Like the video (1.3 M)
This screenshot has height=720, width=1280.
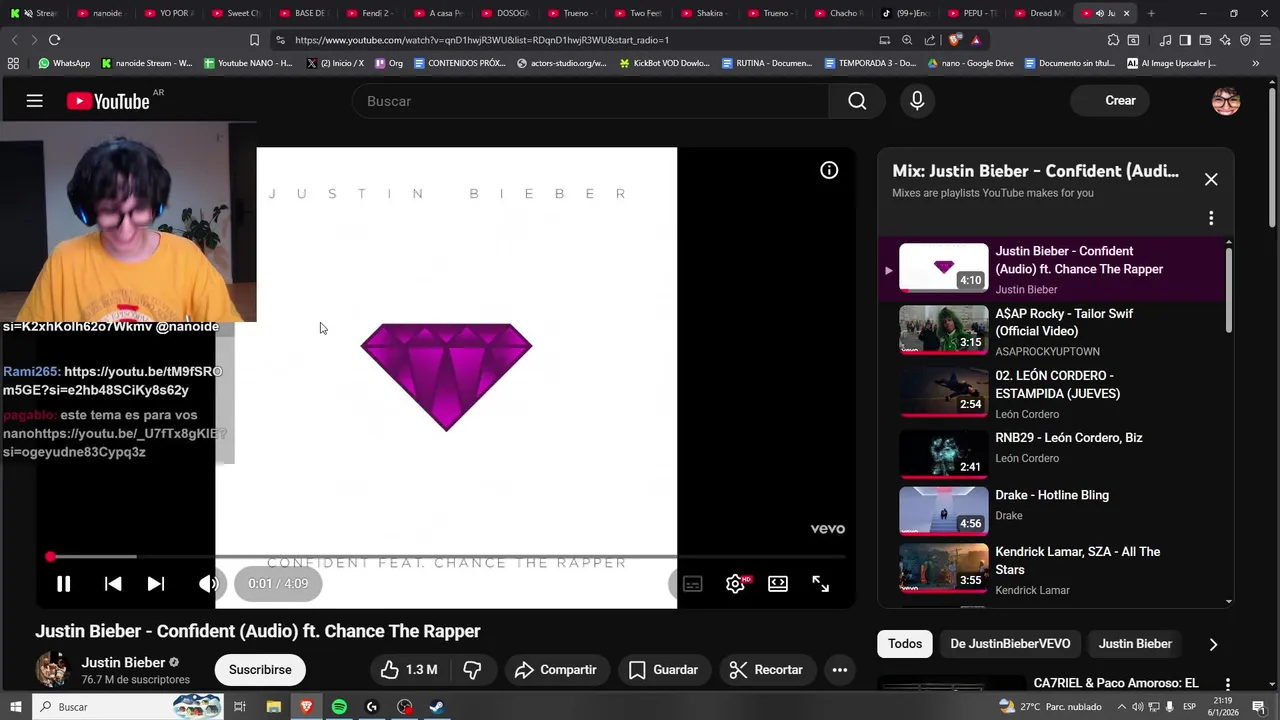(408, 670)
